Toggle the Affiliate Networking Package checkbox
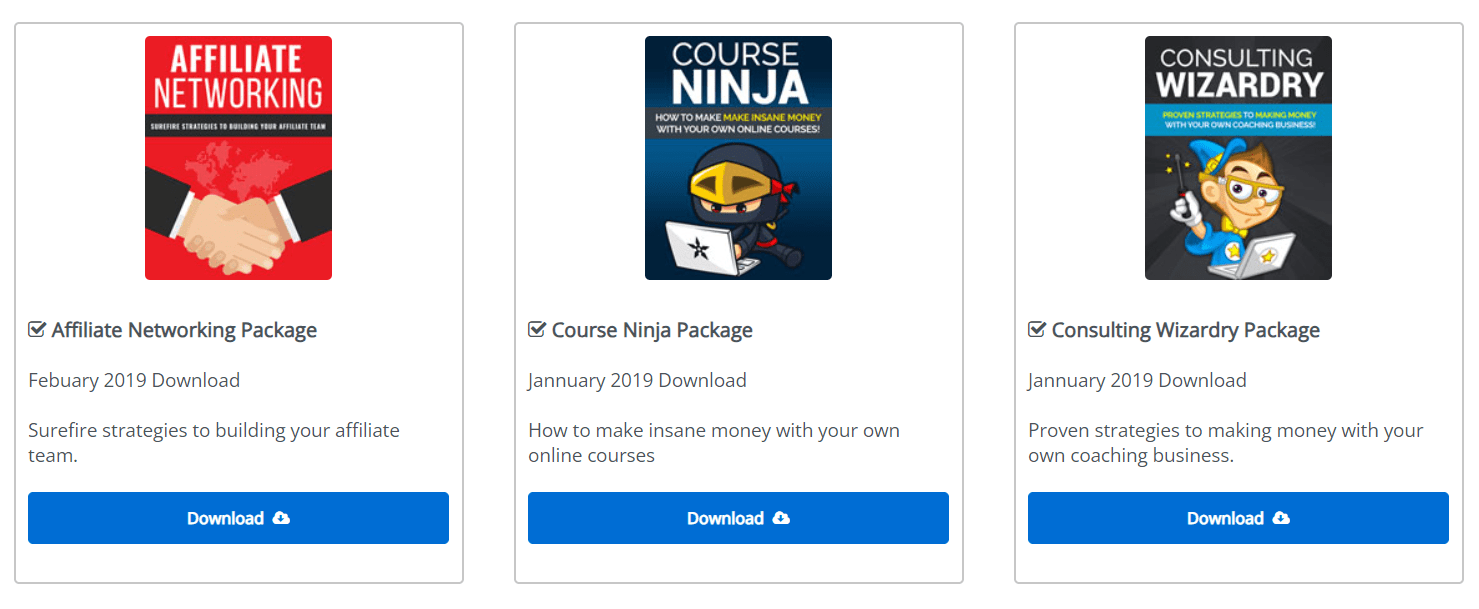This screenshot has height=609, width=1479. [37, 330]
